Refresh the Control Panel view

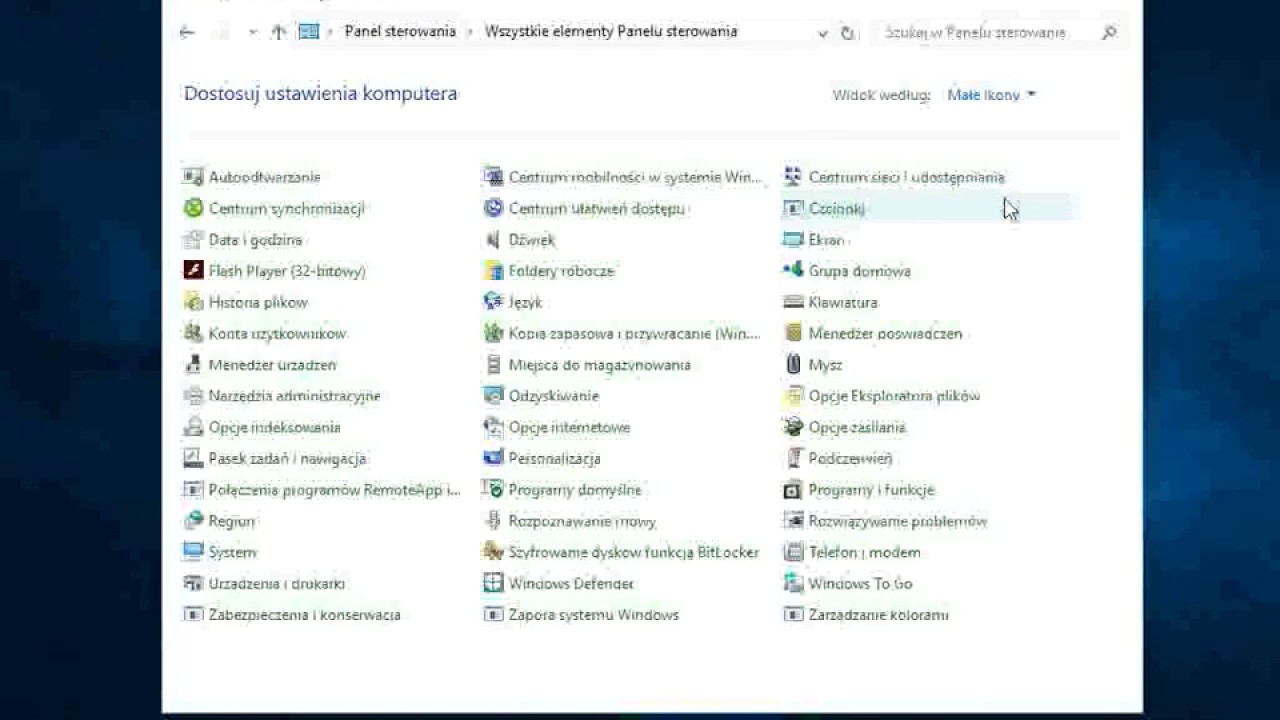[x=848, y=33]
